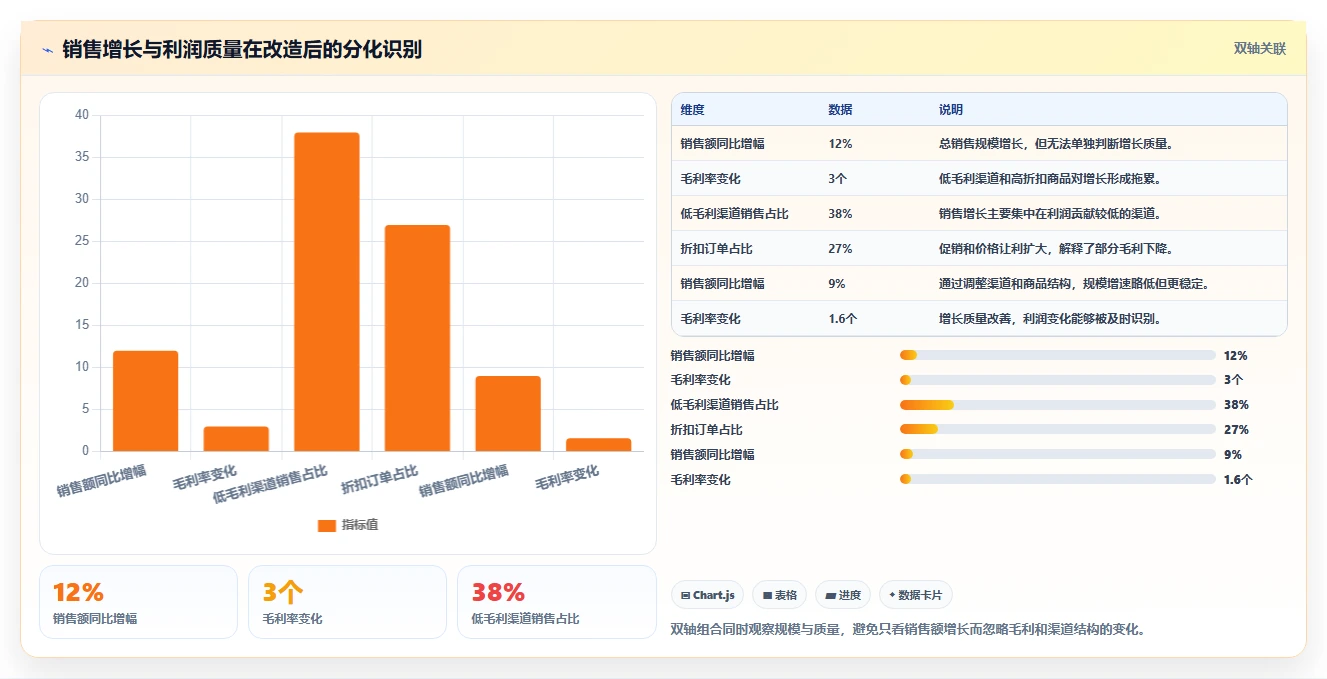Click the 低毛利渠道销售占比 progress bar showing 38%

coord(1058,405)
